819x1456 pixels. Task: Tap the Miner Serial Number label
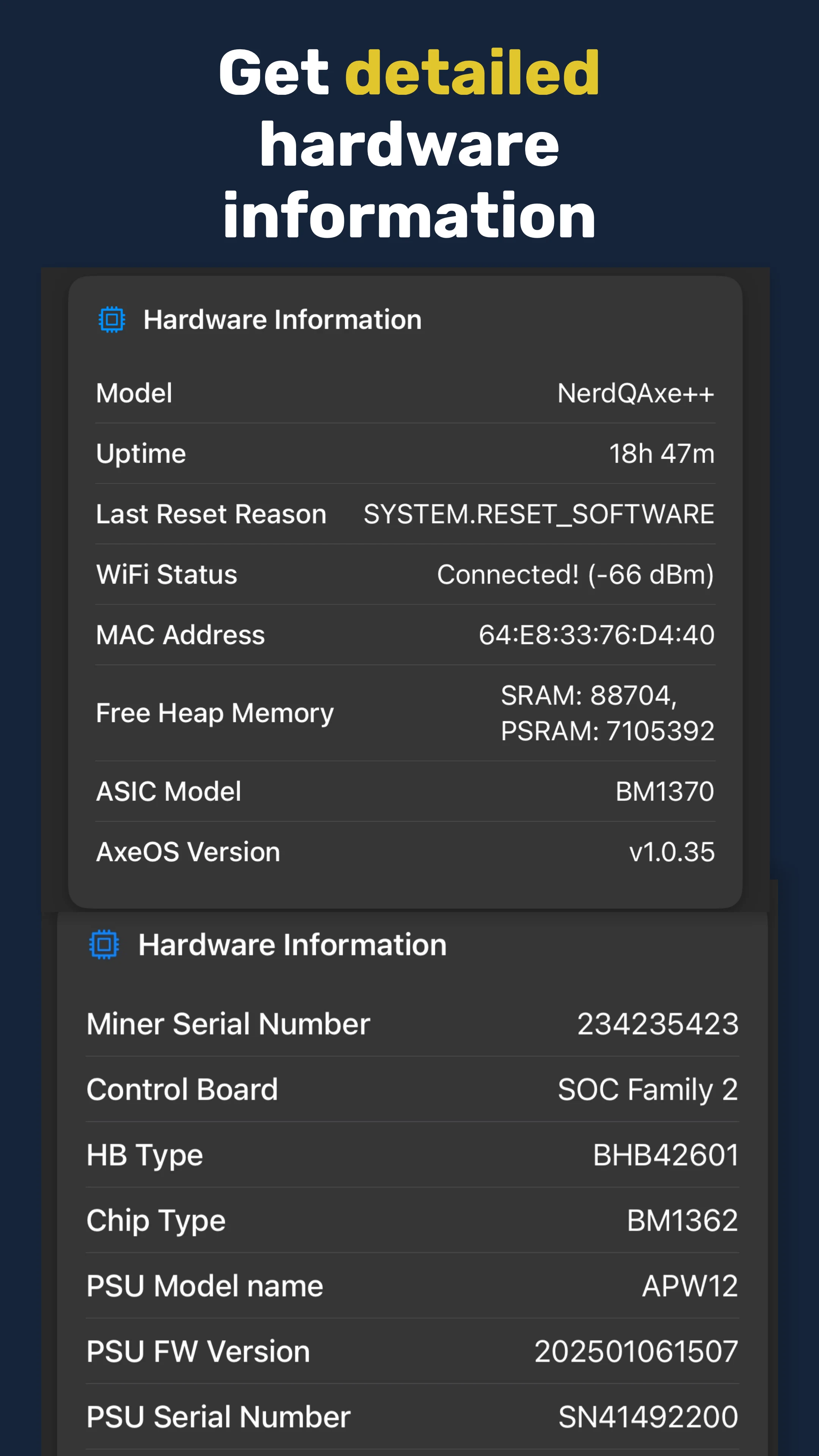(228, 1024)
